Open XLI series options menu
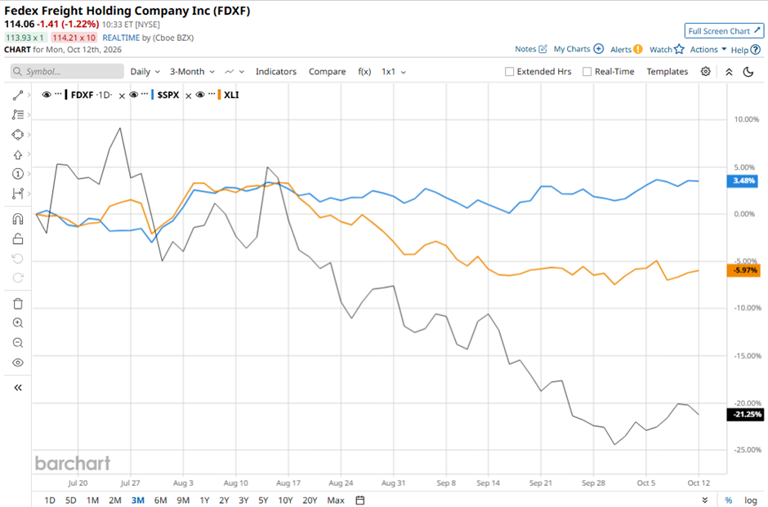The width and height of the screenshot is (768, 507). tap(211, 94)
